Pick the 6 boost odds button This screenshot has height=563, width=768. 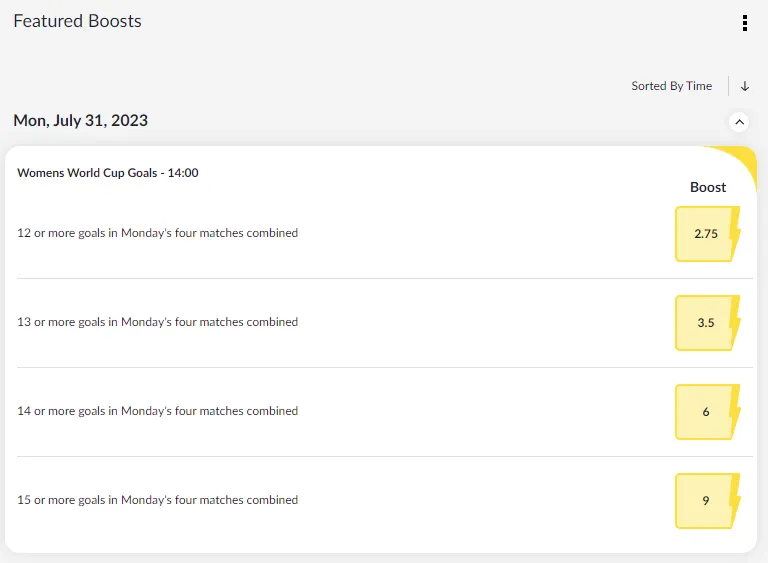[705, 412]
